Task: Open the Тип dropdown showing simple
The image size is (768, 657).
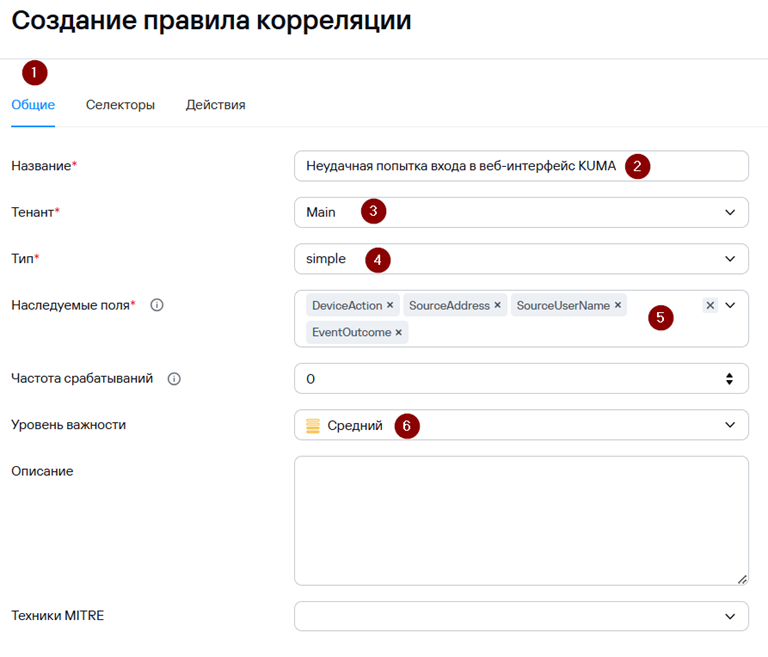Action: [x=521, y=259]
